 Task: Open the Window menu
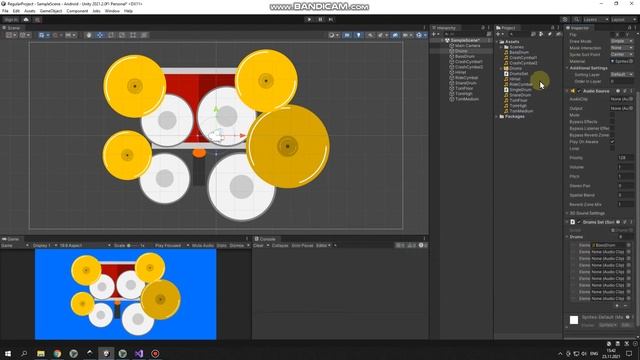(x=112, y=11)
